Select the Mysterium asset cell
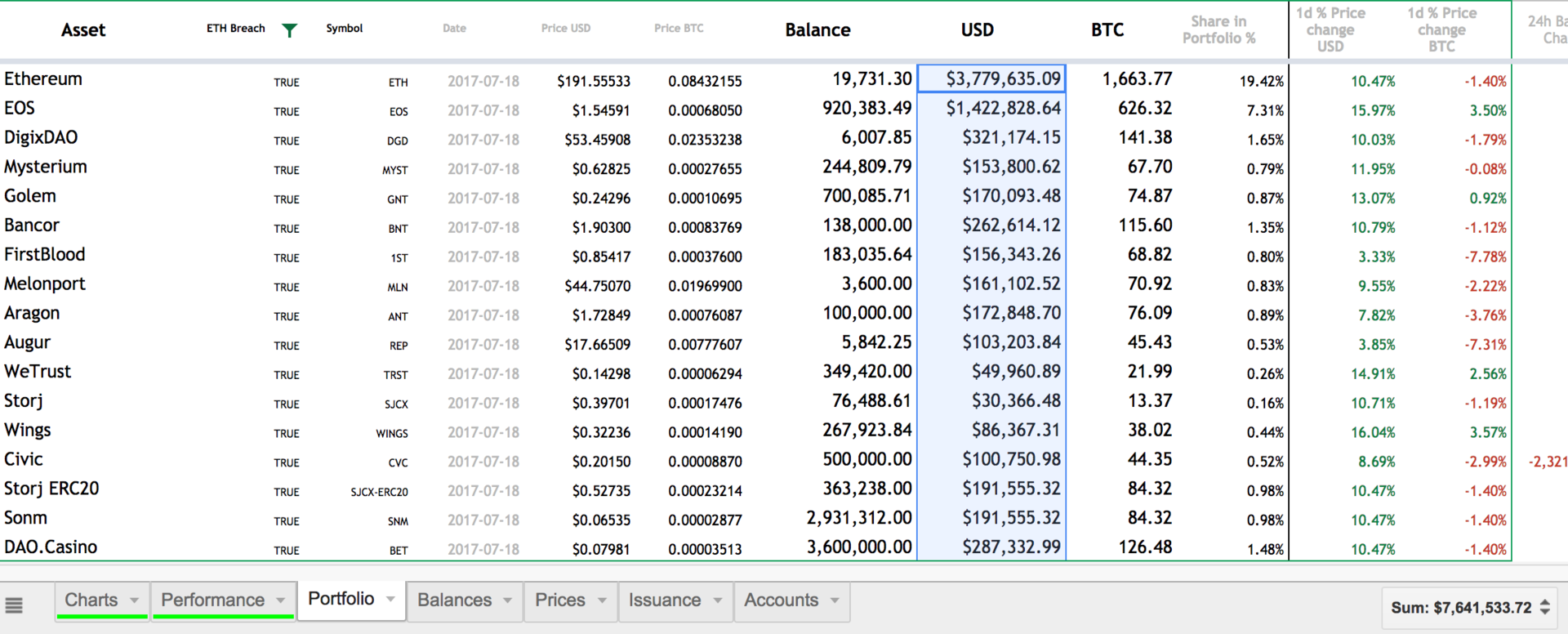Screen dimensions: 1568x634 tap(46, 167)
